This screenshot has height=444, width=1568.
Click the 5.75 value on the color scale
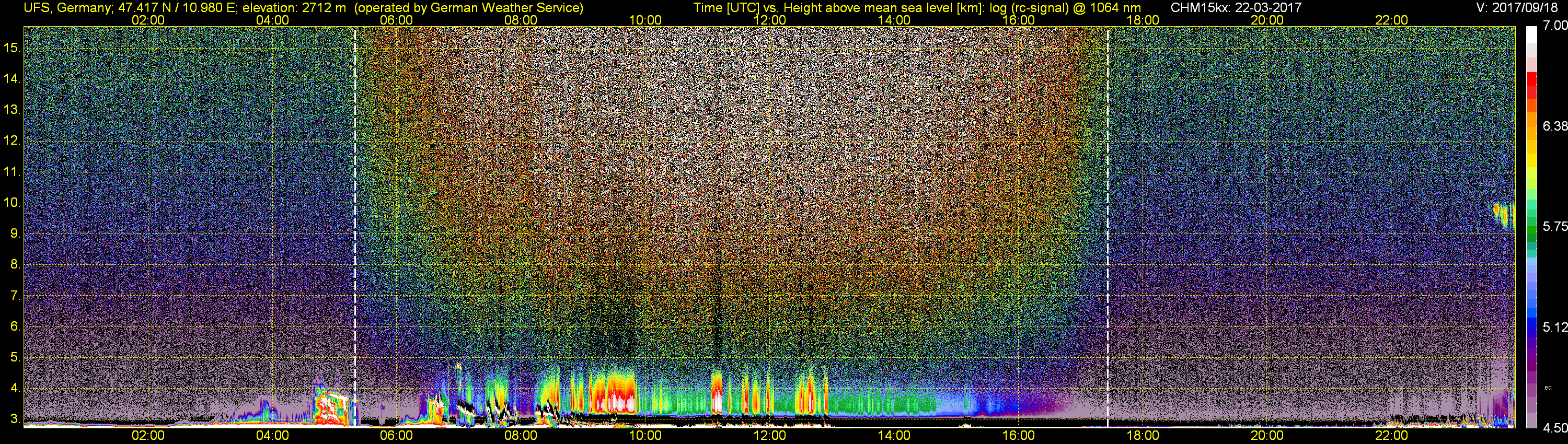(x=1554, y=226)
